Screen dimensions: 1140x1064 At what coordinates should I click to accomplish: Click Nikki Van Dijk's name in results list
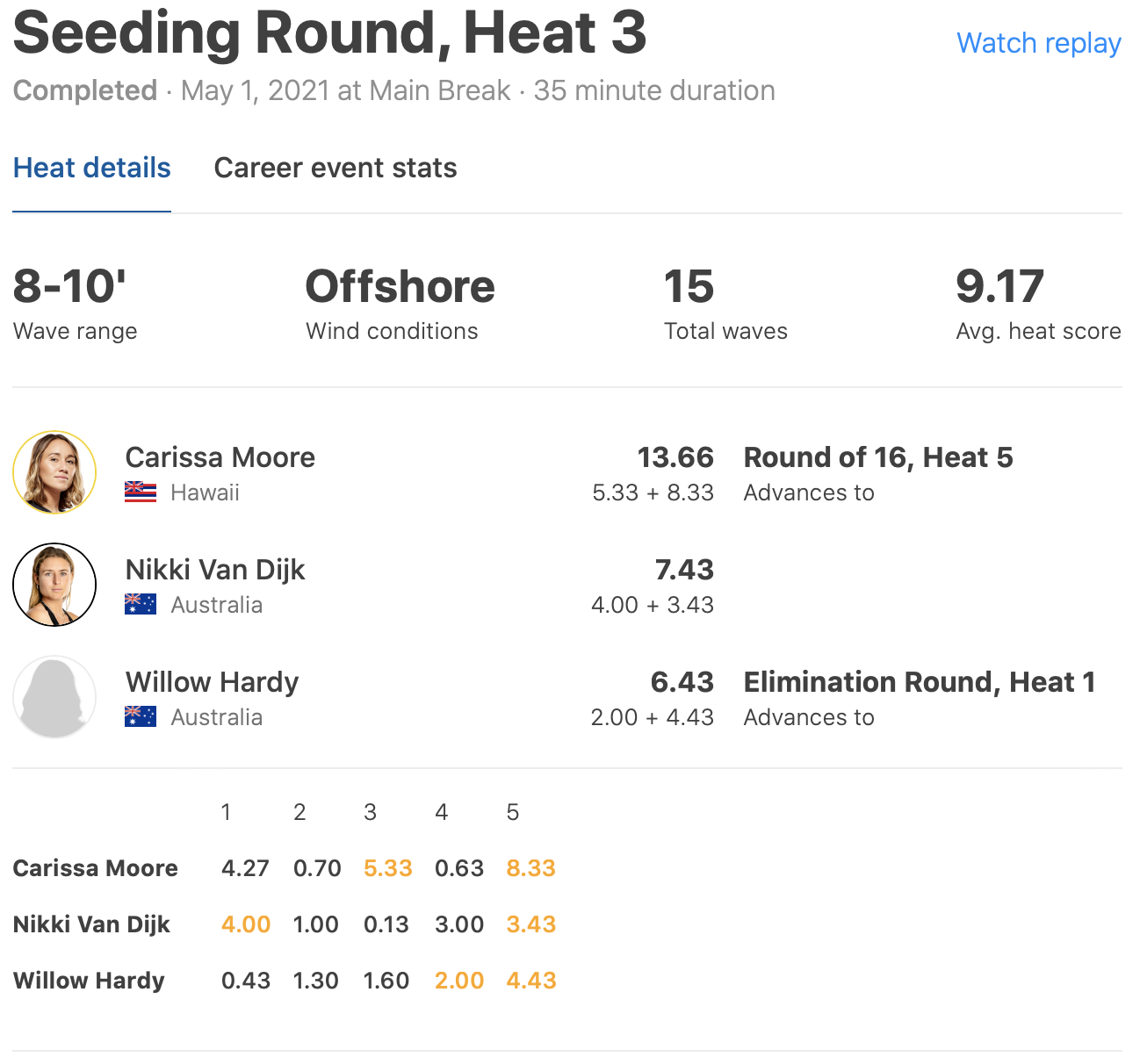click(x=215, y=570)
